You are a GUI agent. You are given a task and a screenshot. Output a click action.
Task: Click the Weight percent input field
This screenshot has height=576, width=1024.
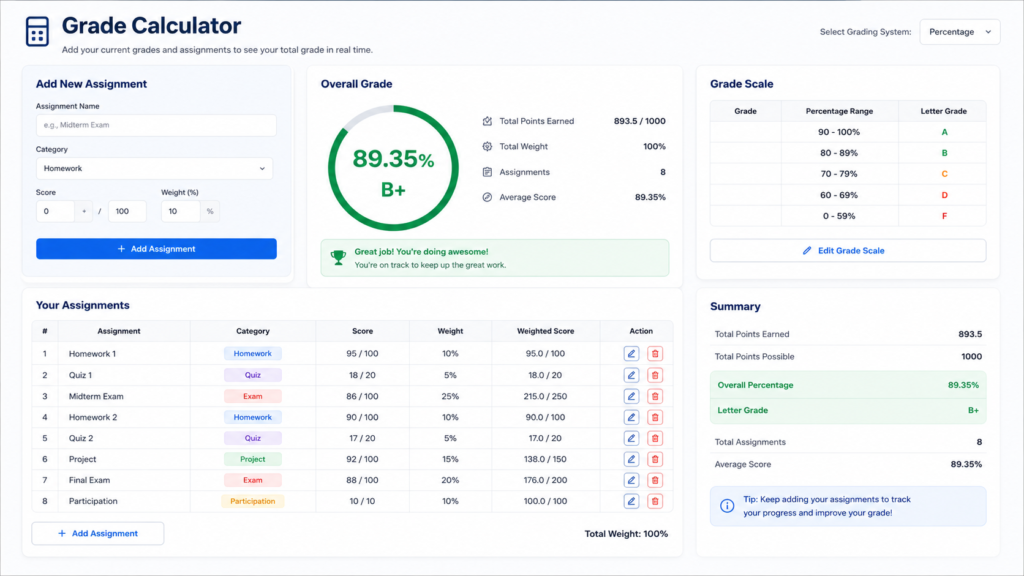tap(181, 212)
